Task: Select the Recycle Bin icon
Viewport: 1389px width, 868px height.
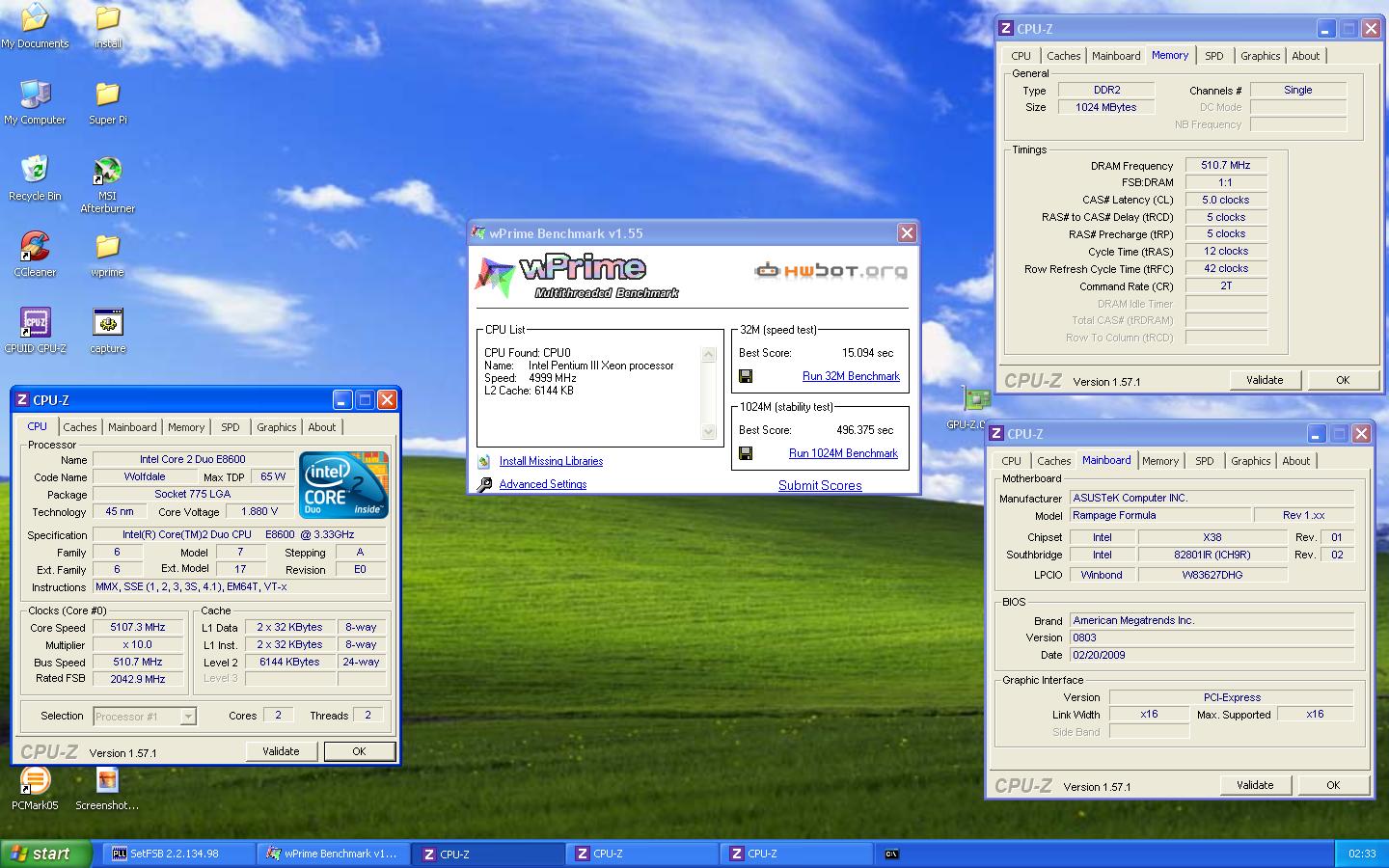Action: 35,179
